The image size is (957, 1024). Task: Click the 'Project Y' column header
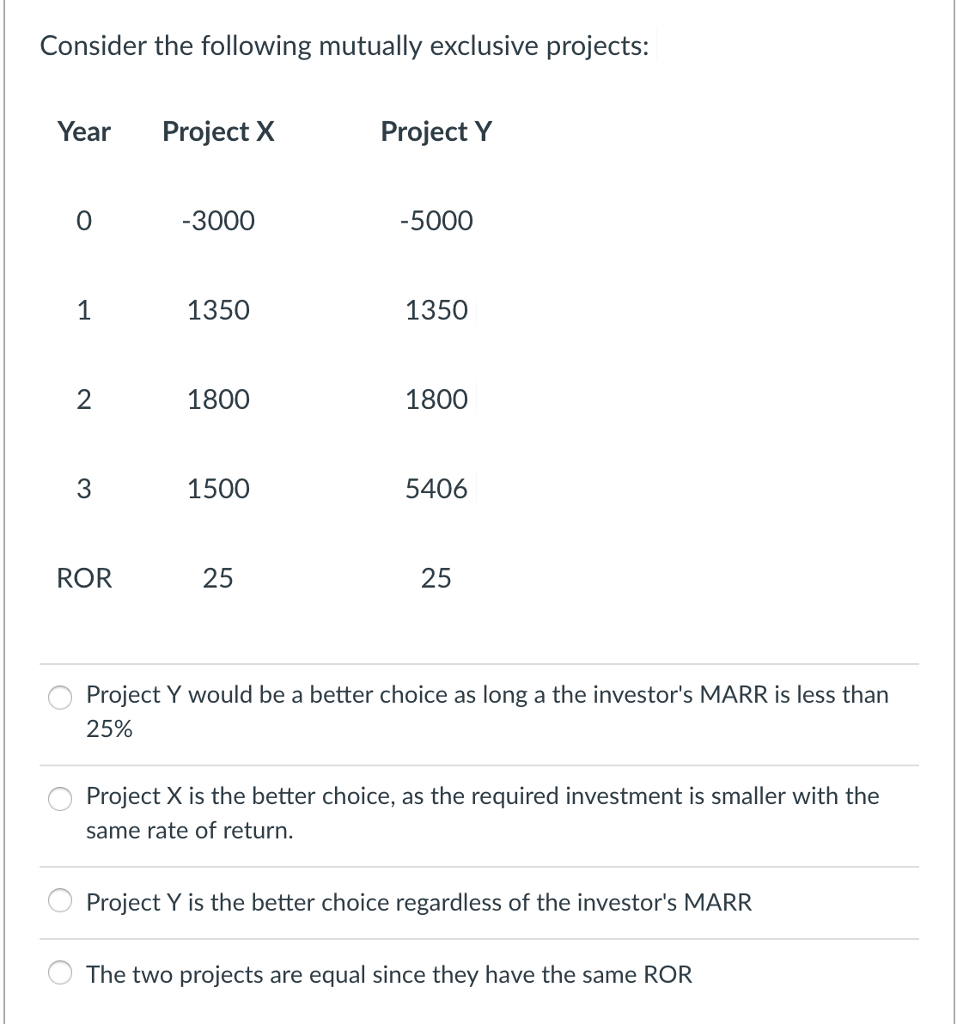(435, 131)
